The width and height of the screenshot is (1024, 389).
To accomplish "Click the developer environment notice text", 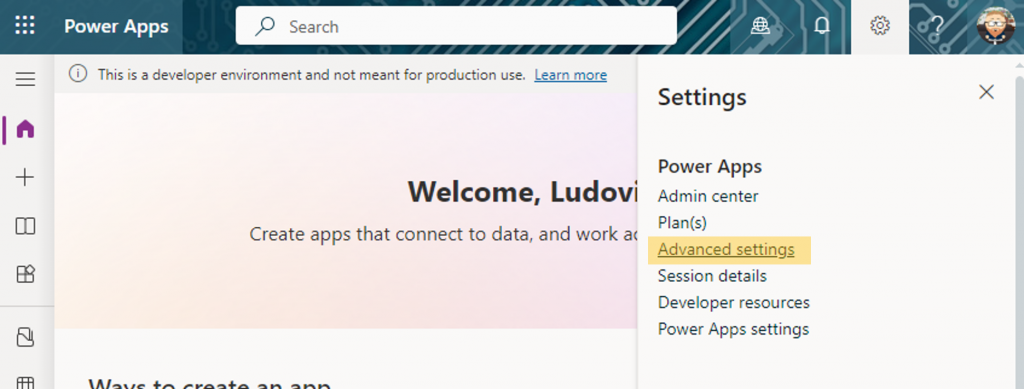I will (312, 75).
